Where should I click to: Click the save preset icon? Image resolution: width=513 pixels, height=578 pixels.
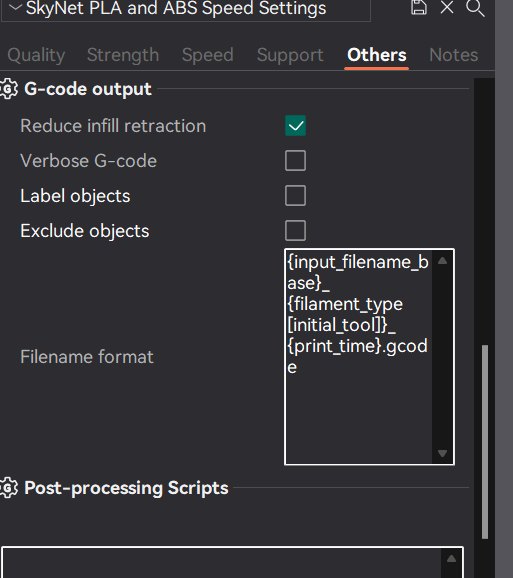pyautogui.click(x=419, y=7)
